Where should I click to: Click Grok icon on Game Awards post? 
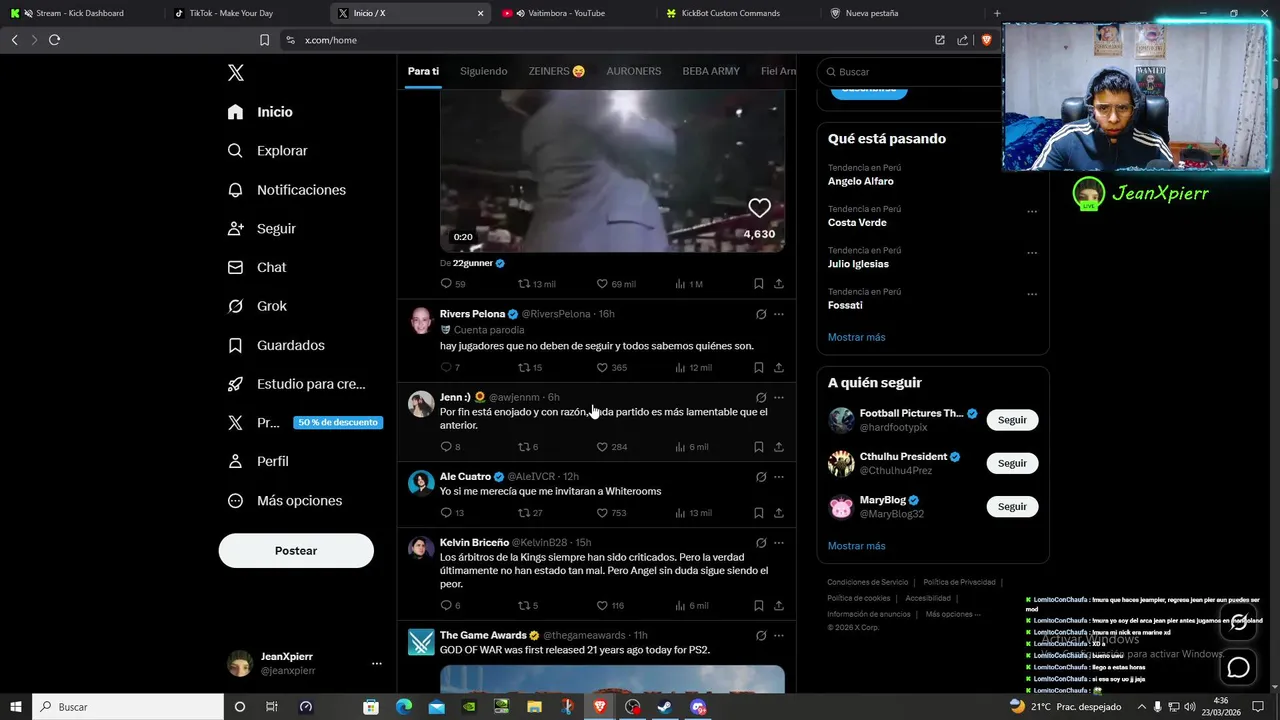pos(761,635)
